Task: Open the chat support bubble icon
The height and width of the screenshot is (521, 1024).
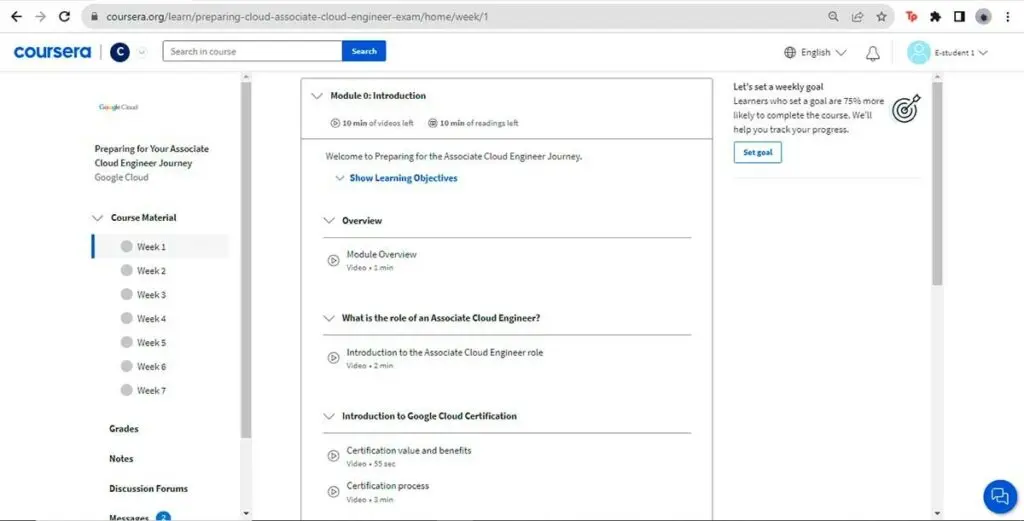Action: point(1000,496)
